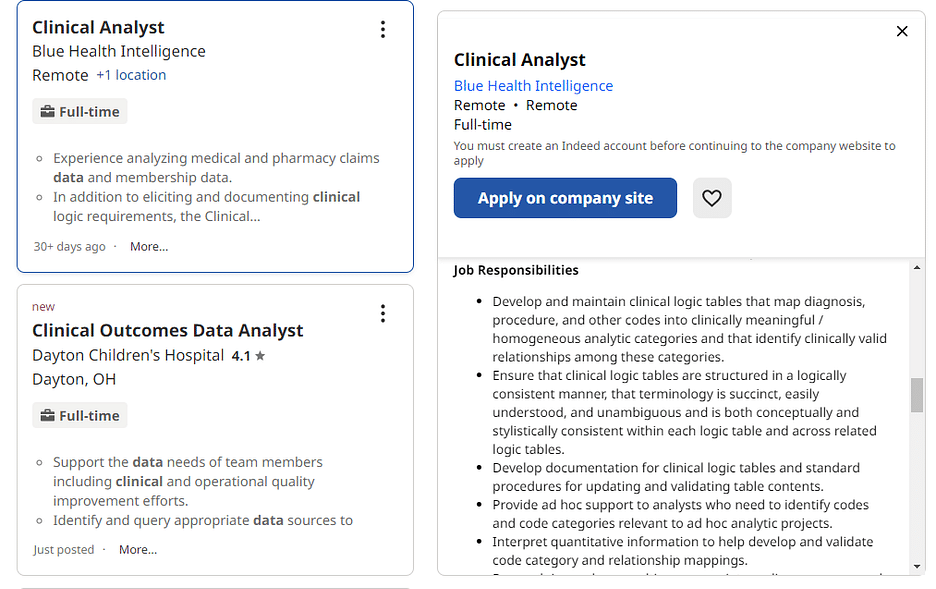Open Blue Health Intelligence company link

533,86
